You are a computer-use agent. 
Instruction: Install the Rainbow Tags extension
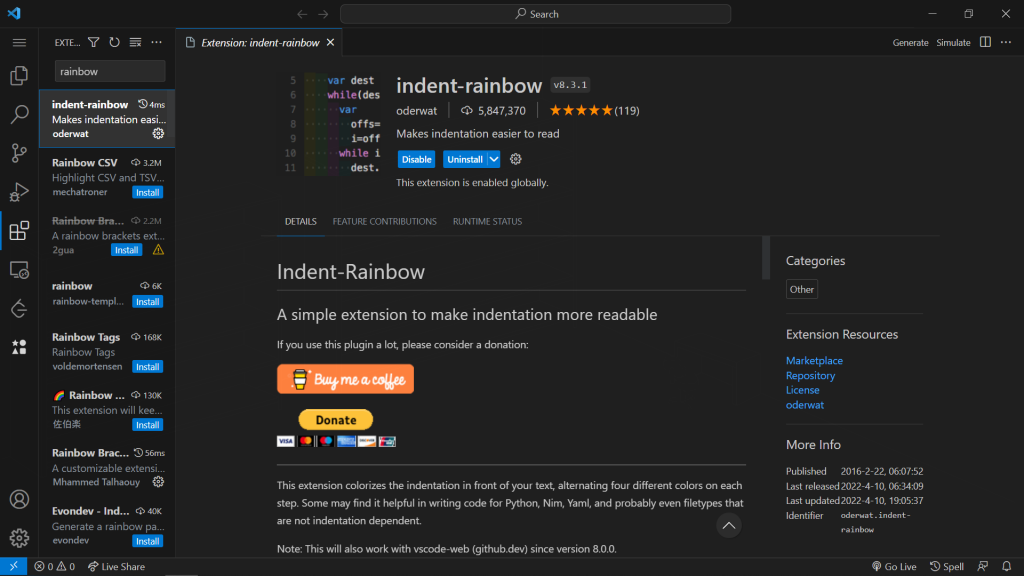coord(148,367)
